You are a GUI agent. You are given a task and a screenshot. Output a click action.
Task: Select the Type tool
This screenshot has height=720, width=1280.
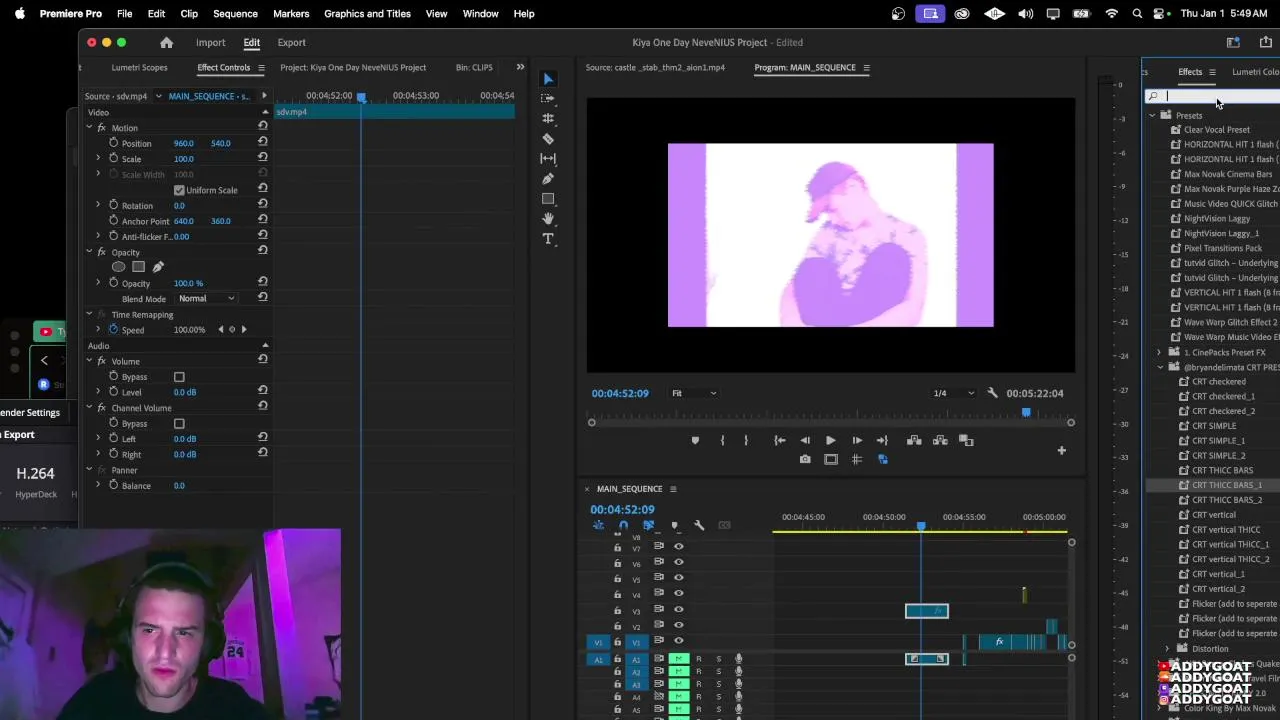click(x=548, y=239)
